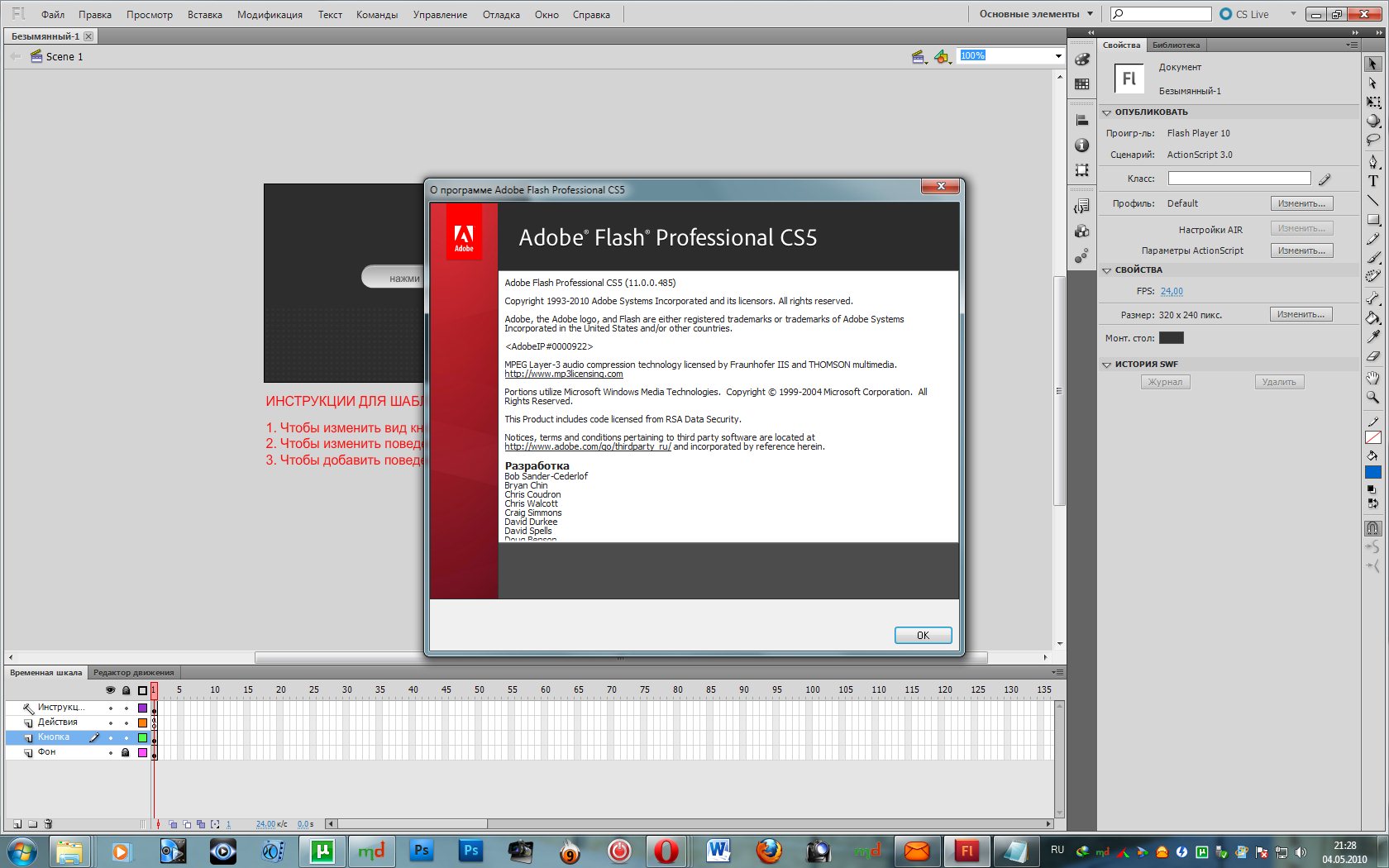Screen dimensions: 1389x868
Task: Open the stage zoom 100% dropdown
Action: click(1058, 56)
